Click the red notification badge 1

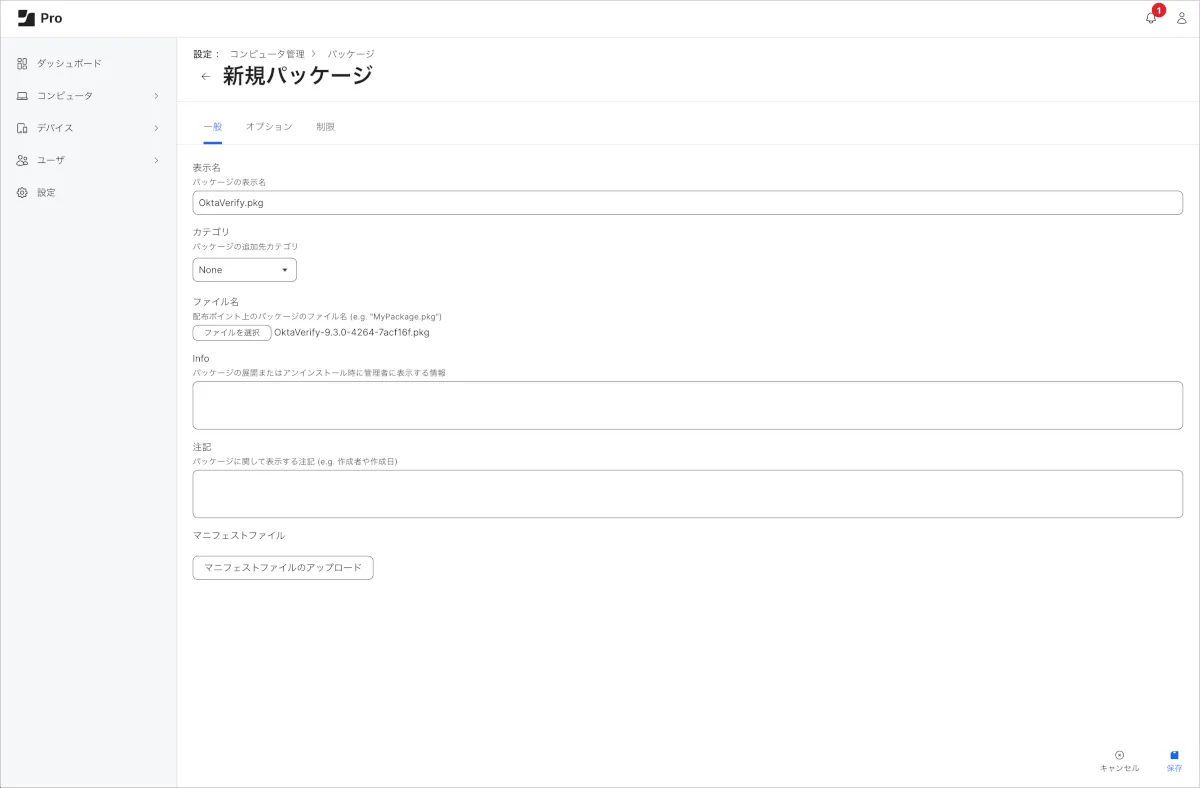pyautogui.click(x=1159, y=10)
